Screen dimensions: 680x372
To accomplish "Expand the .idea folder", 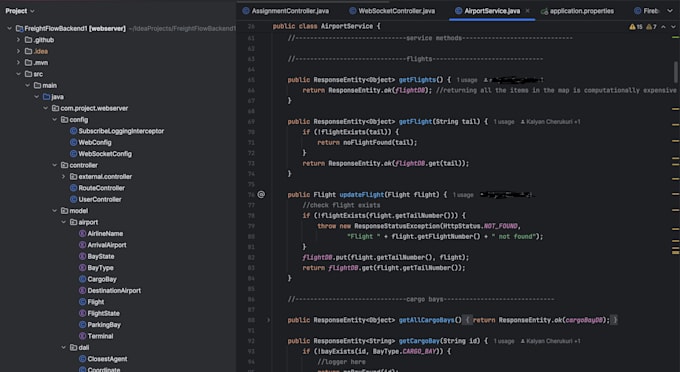I will point(18,51).
